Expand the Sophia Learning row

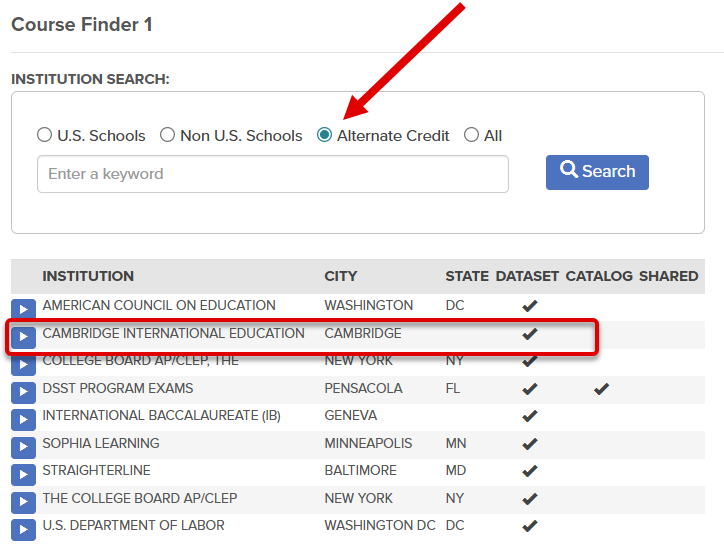tap(24, 447)
